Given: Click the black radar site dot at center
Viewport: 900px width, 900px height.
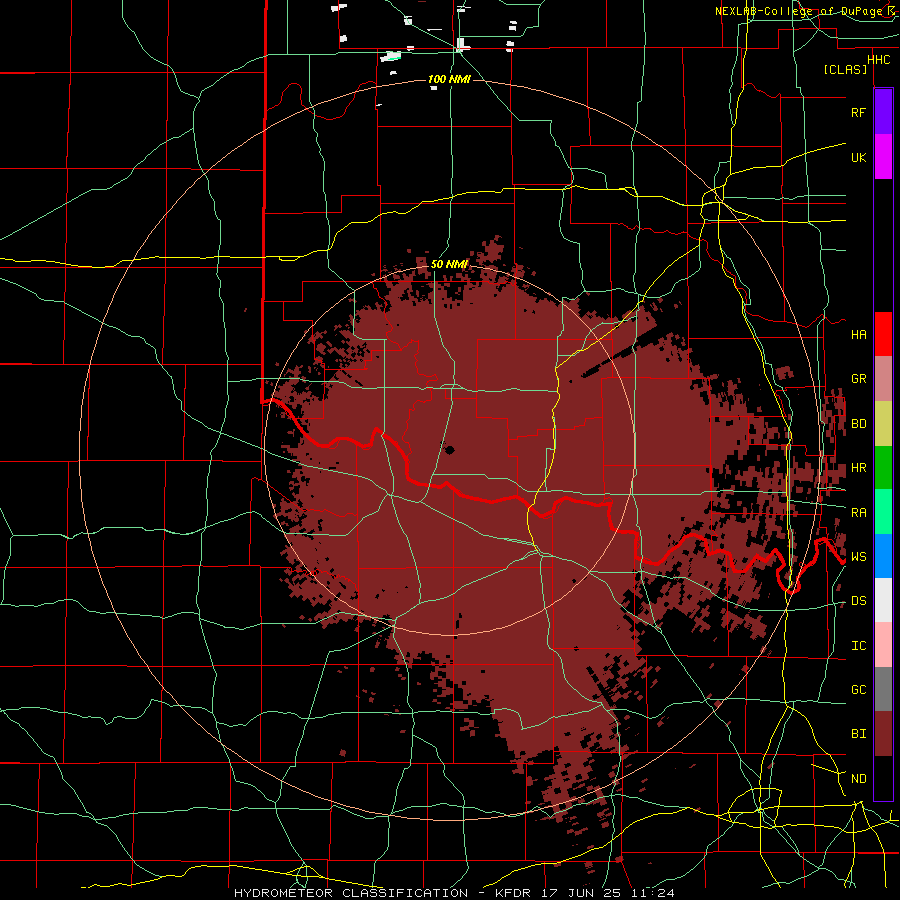Looking at the screenshot, I should tap(450, 450).
